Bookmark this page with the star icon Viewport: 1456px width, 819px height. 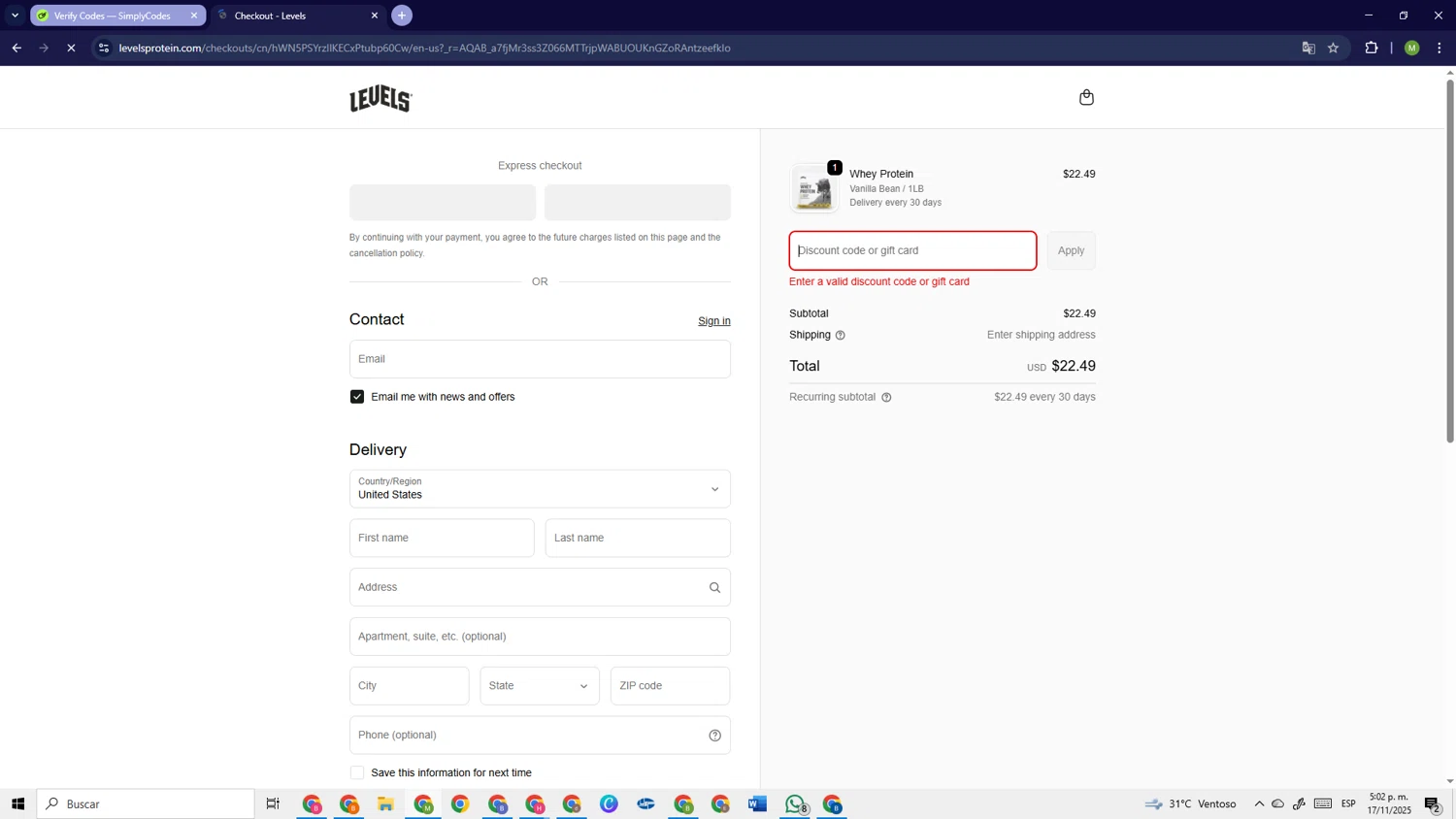1334,48
